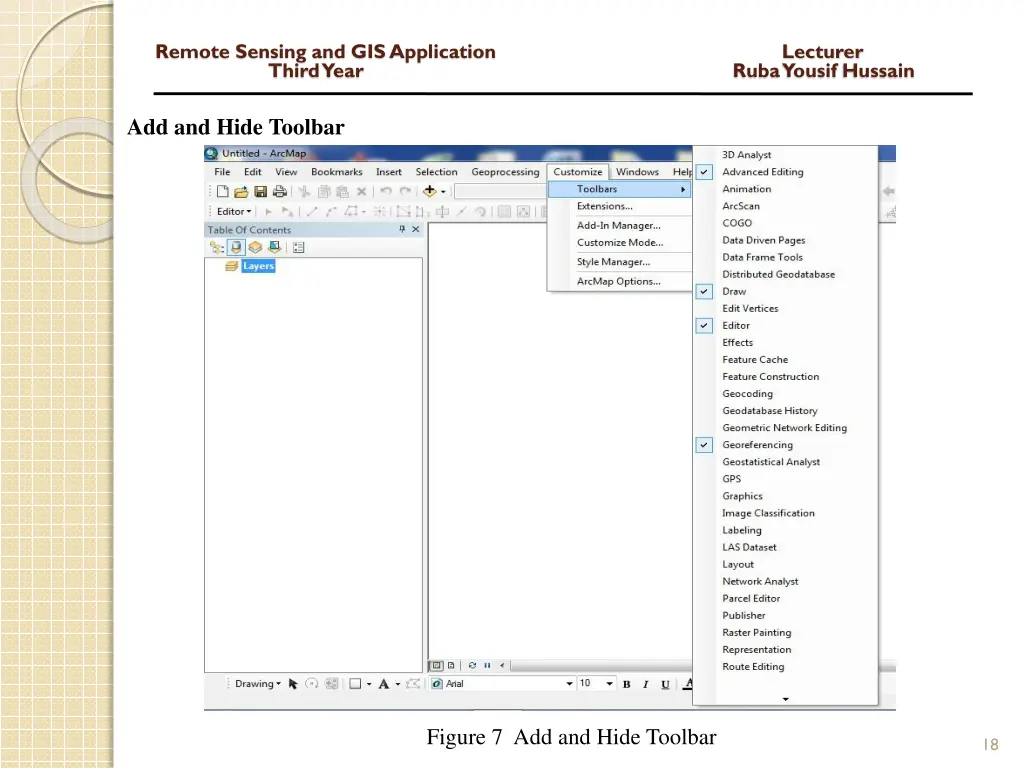Click the New map document icon

point(223,191)
